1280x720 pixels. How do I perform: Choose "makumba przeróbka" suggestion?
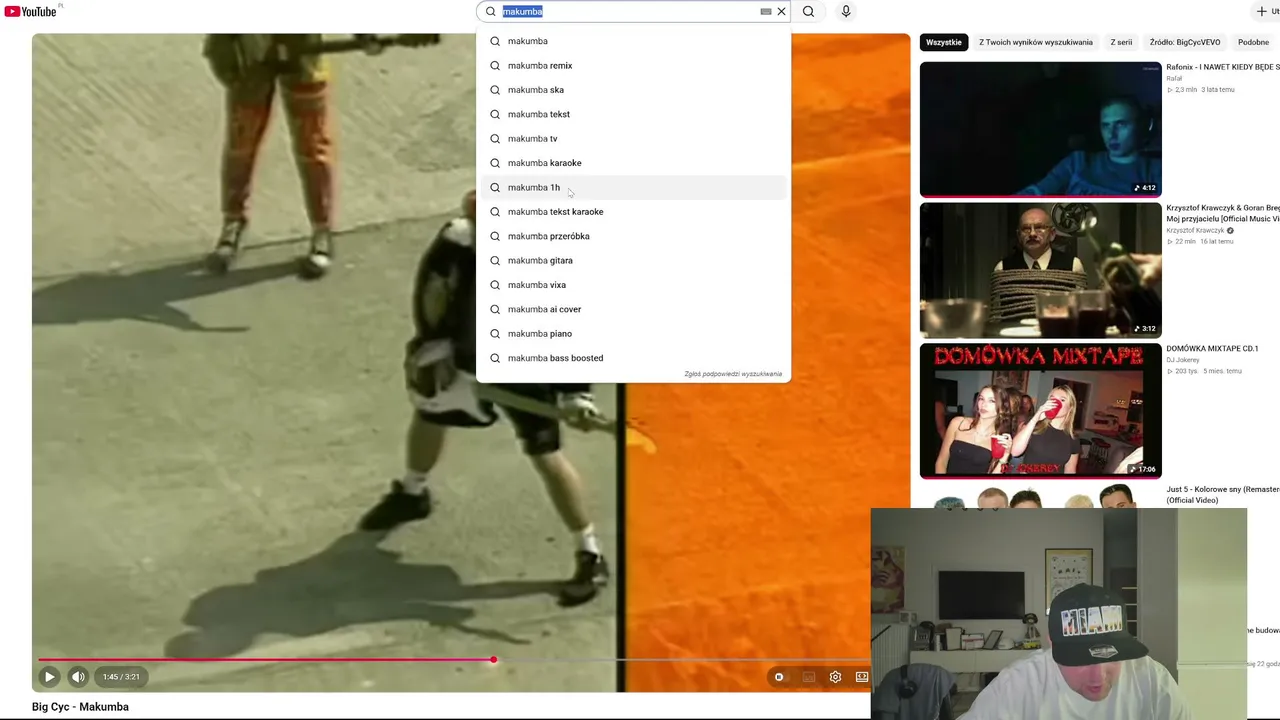[x=633, y=236]
